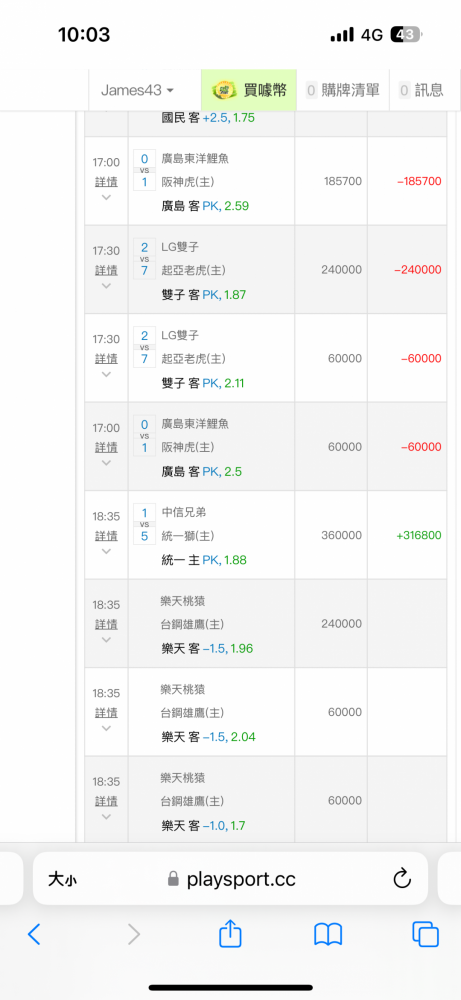Open the Safari tabs overview icon
The height and width of the screenshot is (1000, 461).
coord(425,934)
